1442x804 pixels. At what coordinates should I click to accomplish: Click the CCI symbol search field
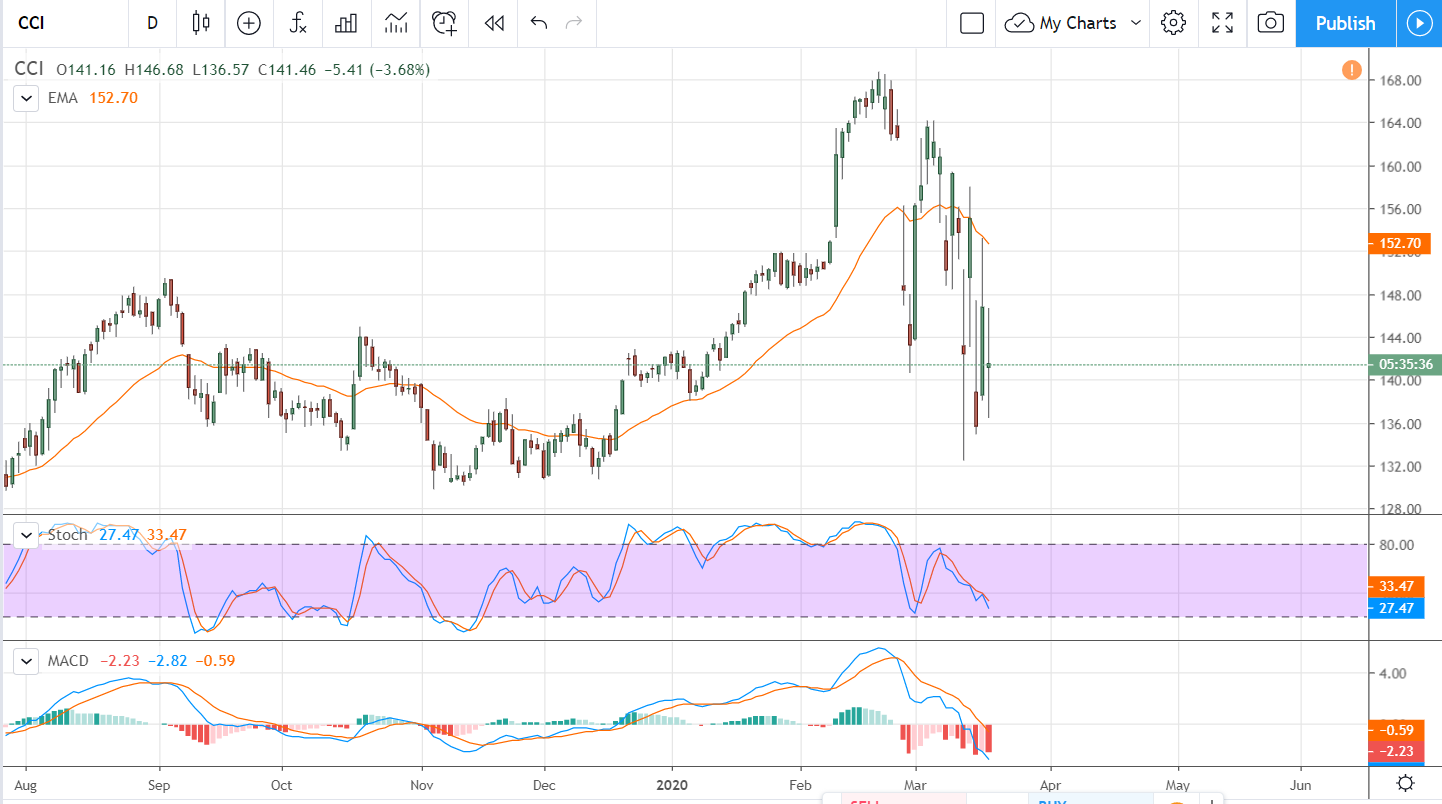[x=64, y=23]
